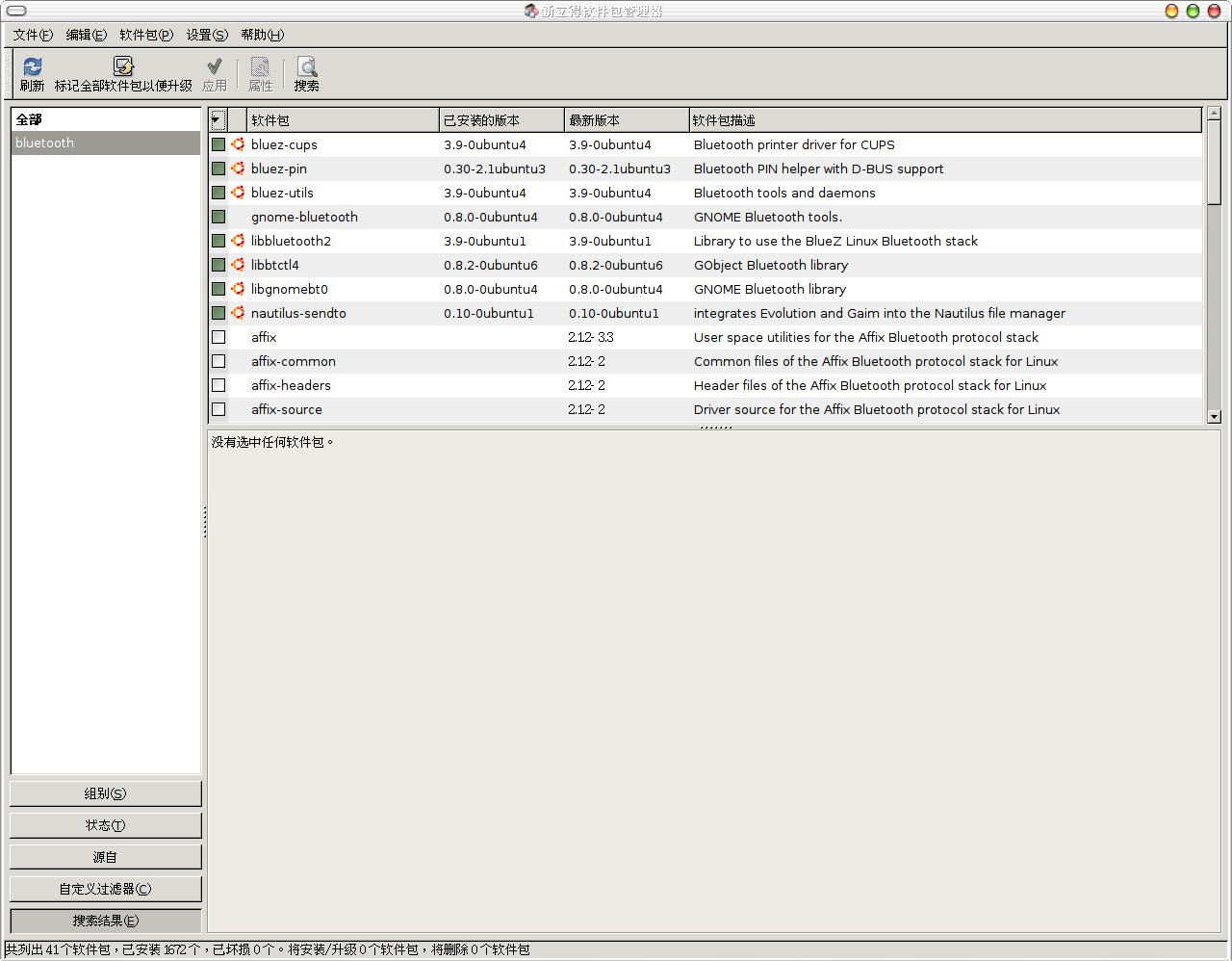Click the 源自 filter button
1232x961 pixels.
tap(106, 857)
